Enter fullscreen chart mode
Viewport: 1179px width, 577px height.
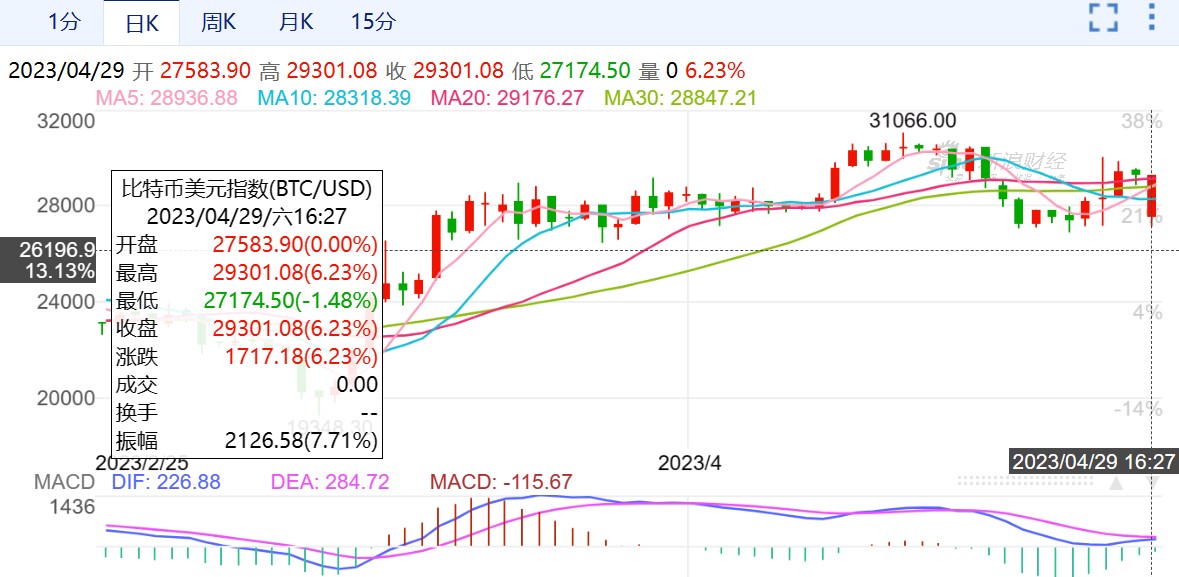1102,18
